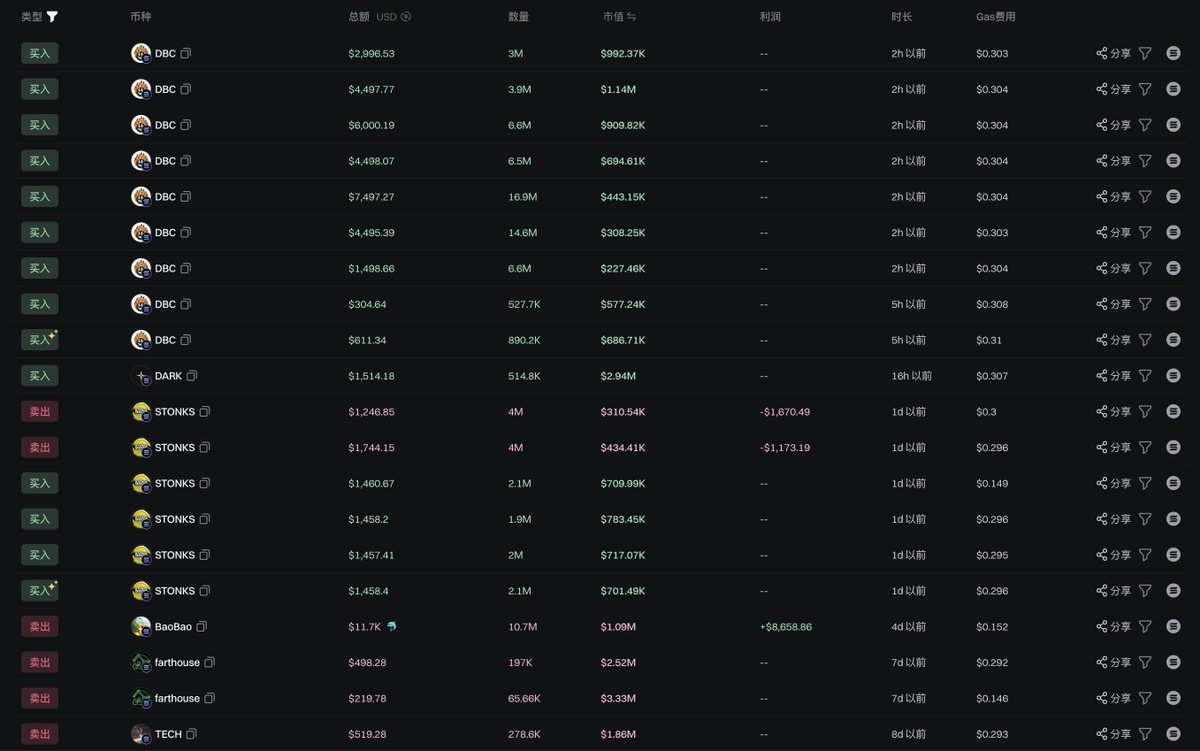Click the whale icon next to $11.7K
This screenshot has height=751, width=1200.
point(391,627)
